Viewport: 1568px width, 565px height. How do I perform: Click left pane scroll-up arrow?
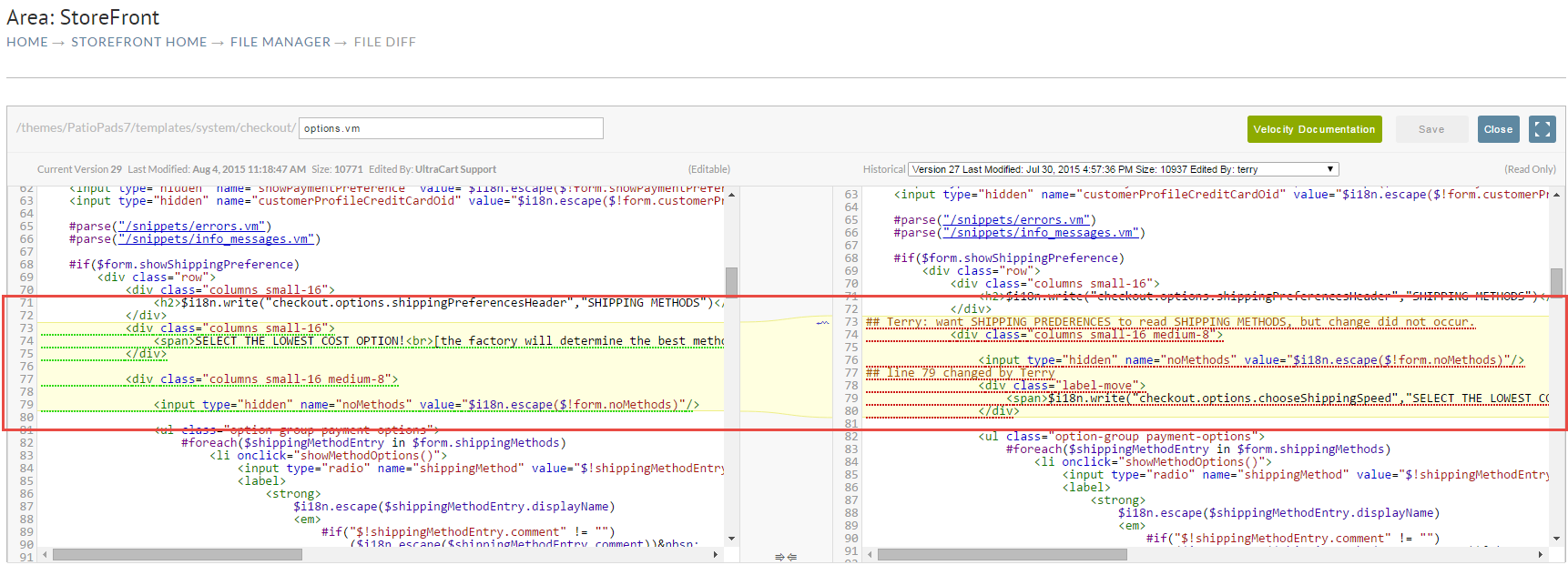(731, 195)
